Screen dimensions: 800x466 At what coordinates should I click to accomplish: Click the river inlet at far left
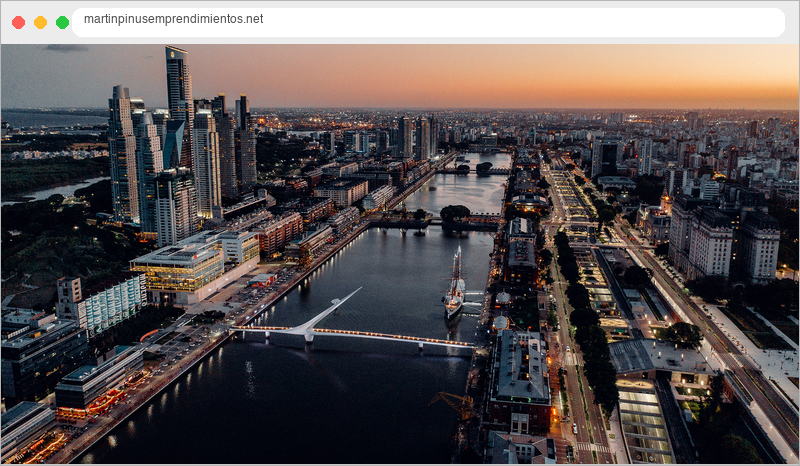click(x=56, y=190)
